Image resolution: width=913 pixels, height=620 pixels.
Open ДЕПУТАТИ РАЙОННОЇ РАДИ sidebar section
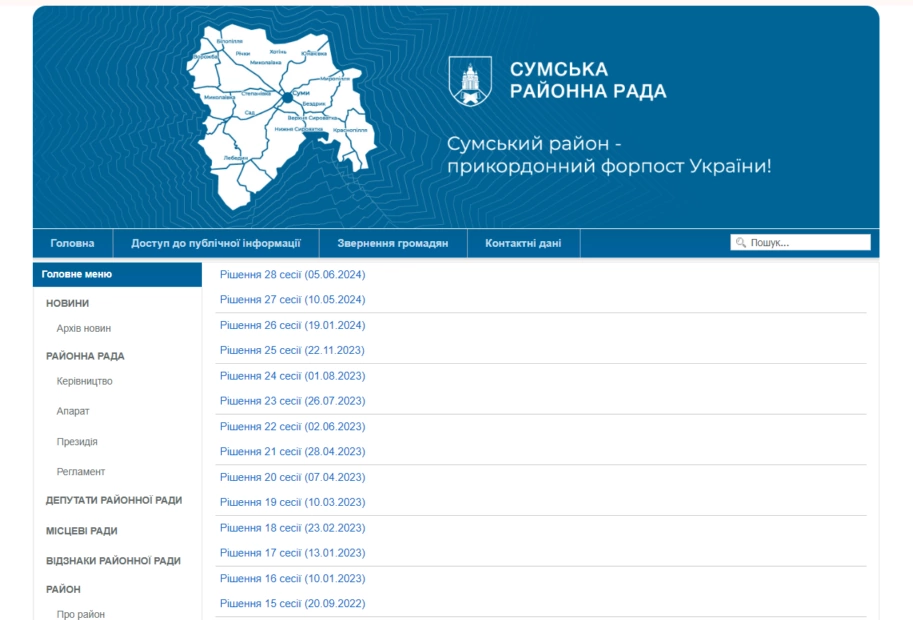114,500
